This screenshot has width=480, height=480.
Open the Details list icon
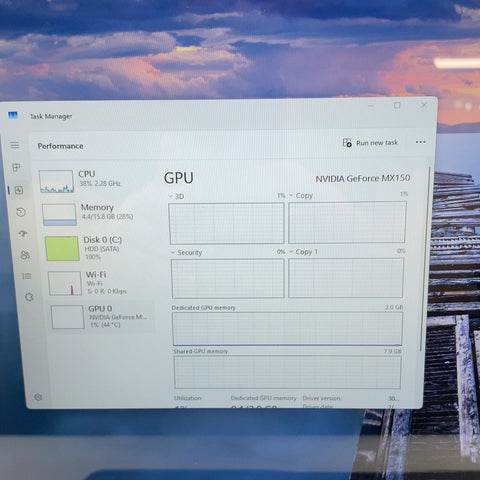click(27, 276)
